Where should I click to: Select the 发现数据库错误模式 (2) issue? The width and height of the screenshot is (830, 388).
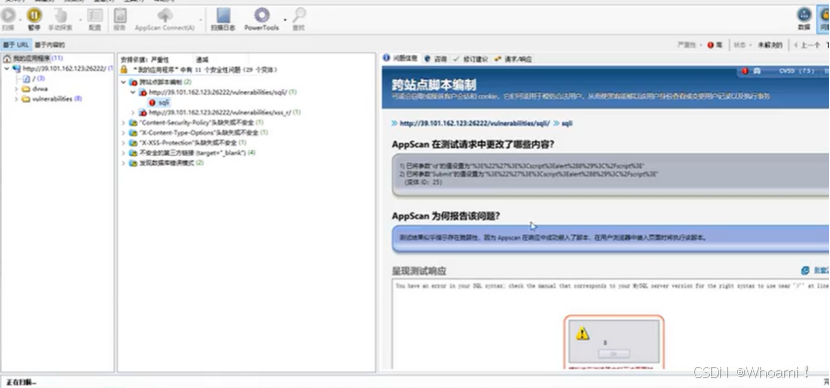(x=167, y=163)
